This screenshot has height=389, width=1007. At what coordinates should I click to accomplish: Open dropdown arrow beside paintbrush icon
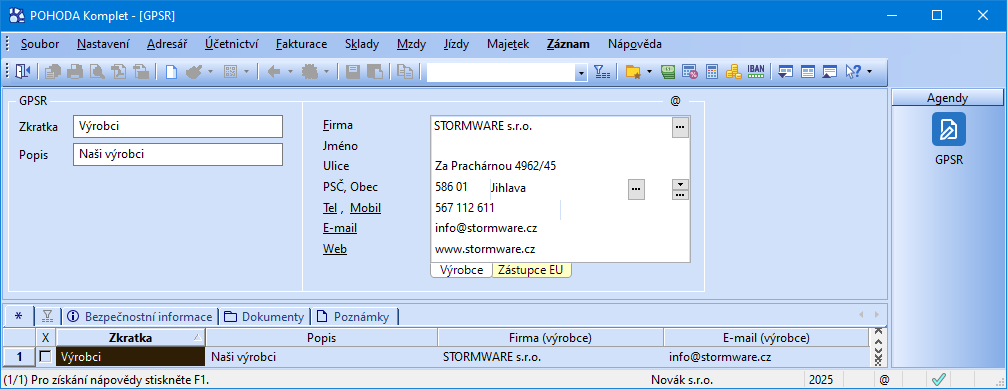click(x=210, y=72)
